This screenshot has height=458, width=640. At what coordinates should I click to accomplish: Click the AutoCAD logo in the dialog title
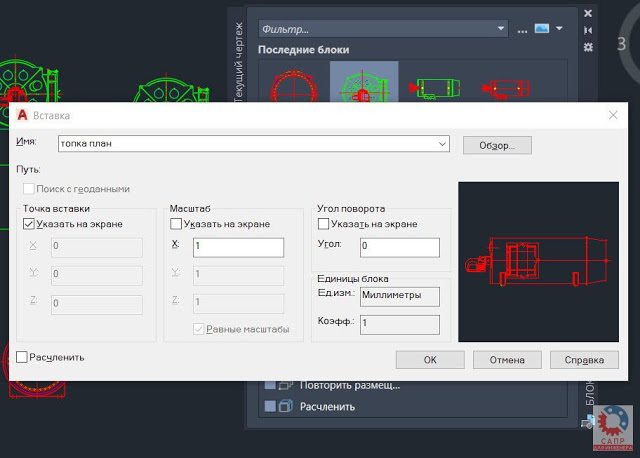pyautogui.click(x=21, y=115)
